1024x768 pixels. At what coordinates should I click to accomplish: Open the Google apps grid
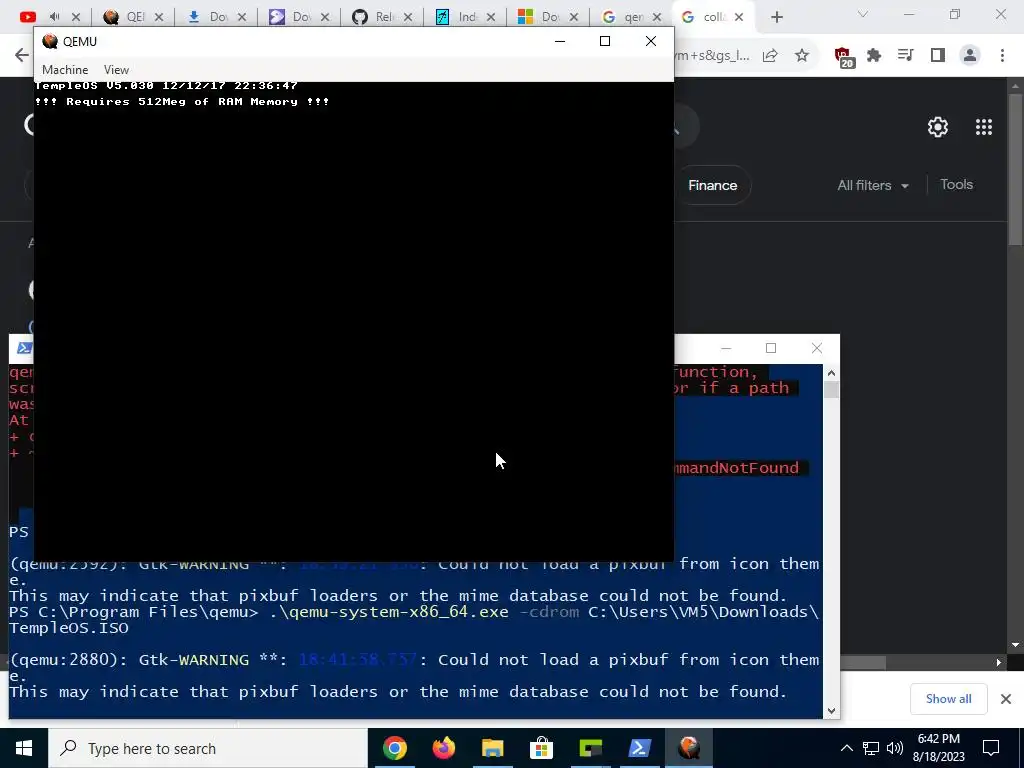tap(984, 127)
